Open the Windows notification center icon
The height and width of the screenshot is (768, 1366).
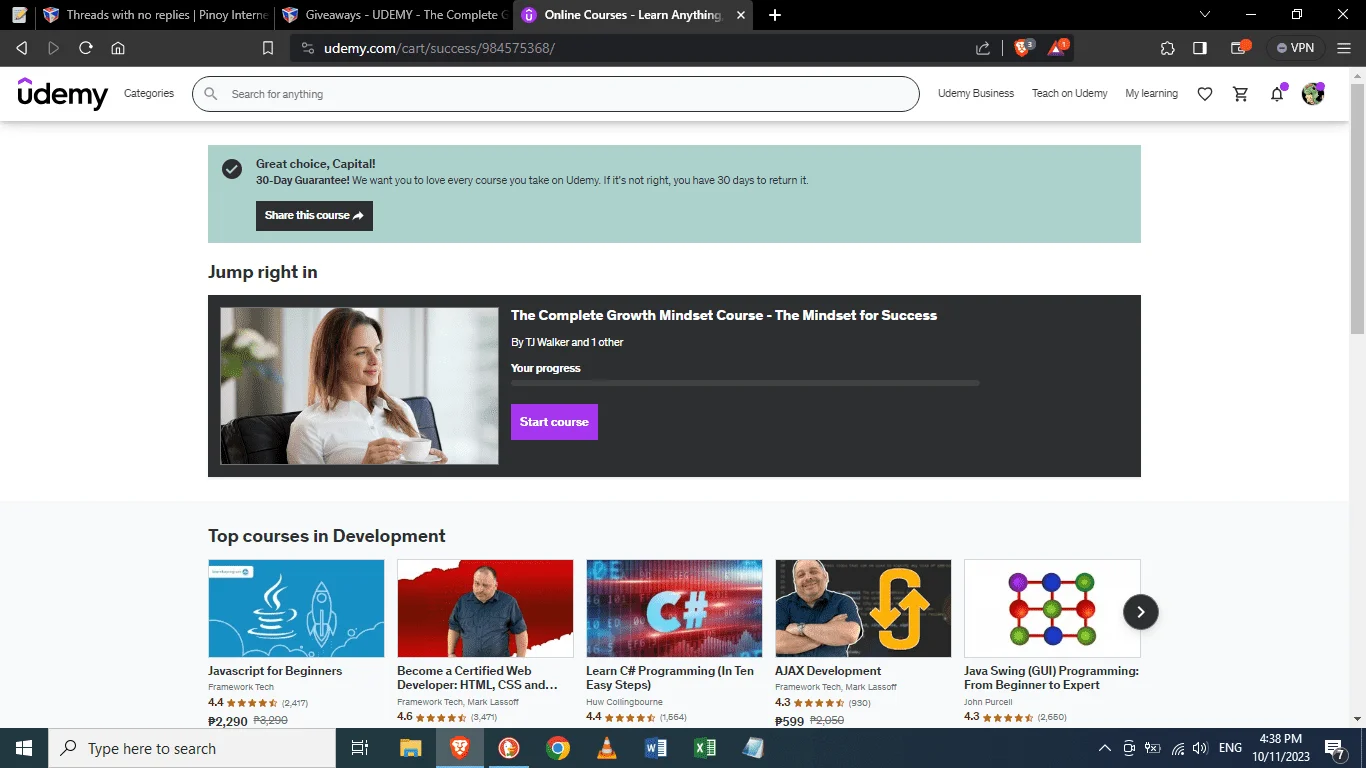pyautogui.click(x=1336, y=748)
